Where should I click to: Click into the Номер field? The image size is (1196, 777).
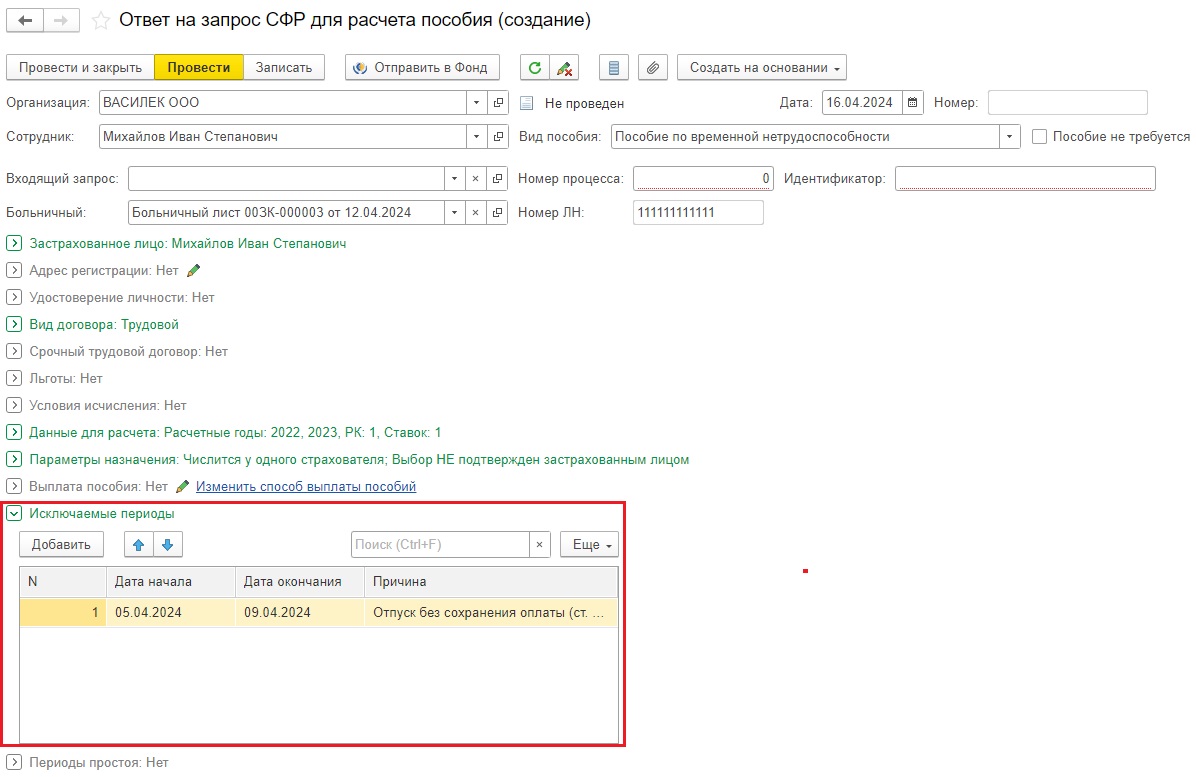click(1068, 102)
